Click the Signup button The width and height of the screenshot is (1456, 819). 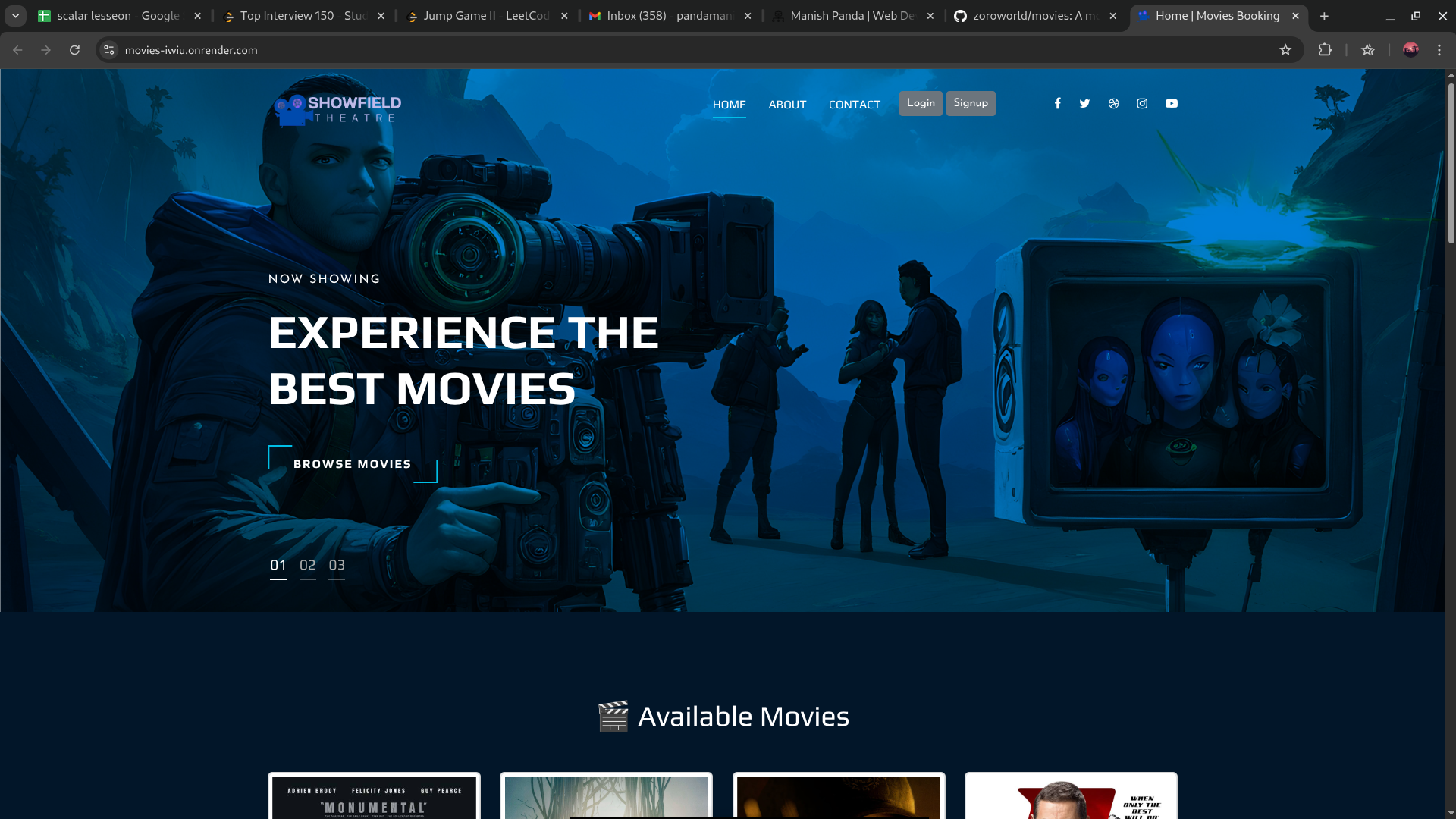coord(971,103)
